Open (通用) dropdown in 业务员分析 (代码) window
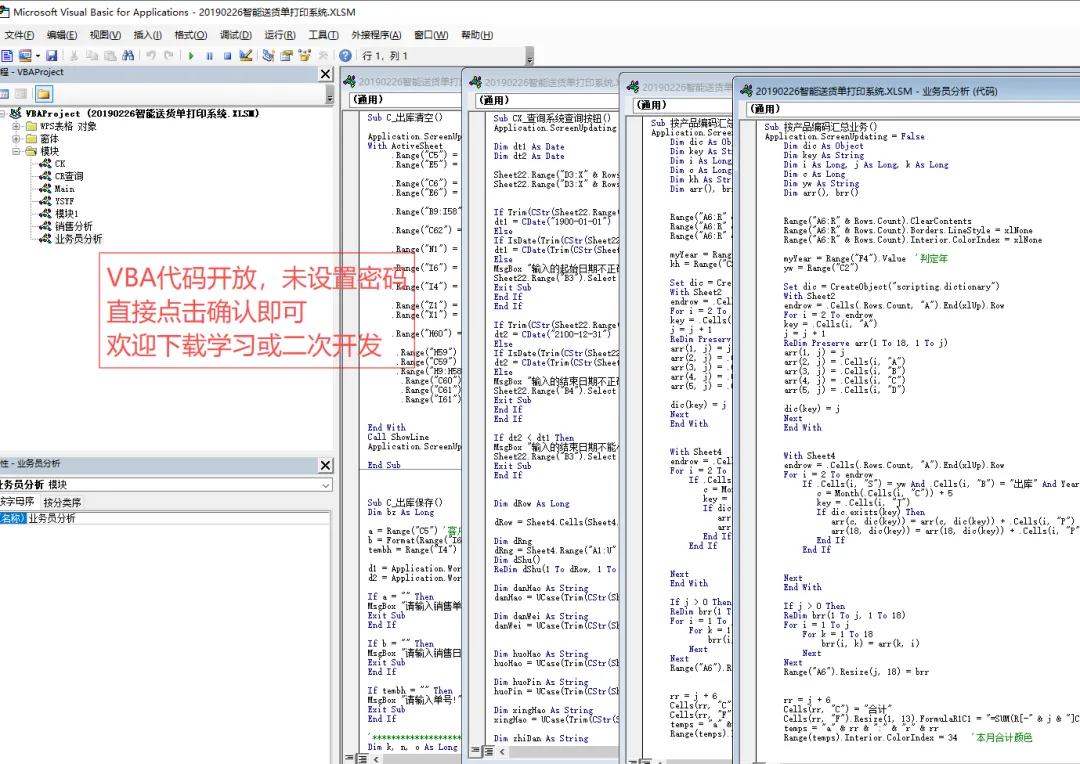1080x764 pixels. 913,109
